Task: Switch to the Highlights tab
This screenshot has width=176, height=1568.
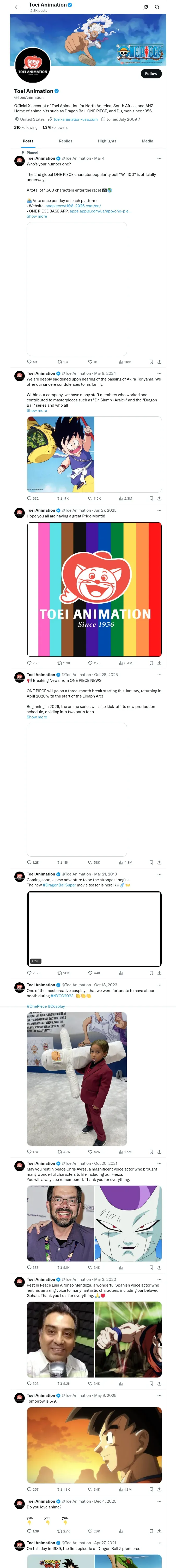Action: coord(107,141)
